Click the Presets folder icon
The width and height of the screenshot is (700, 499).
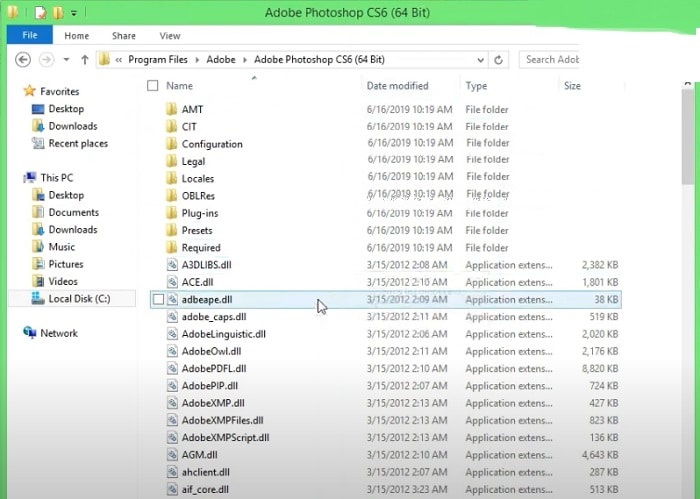pyautogui.click(x=171, y=230)
